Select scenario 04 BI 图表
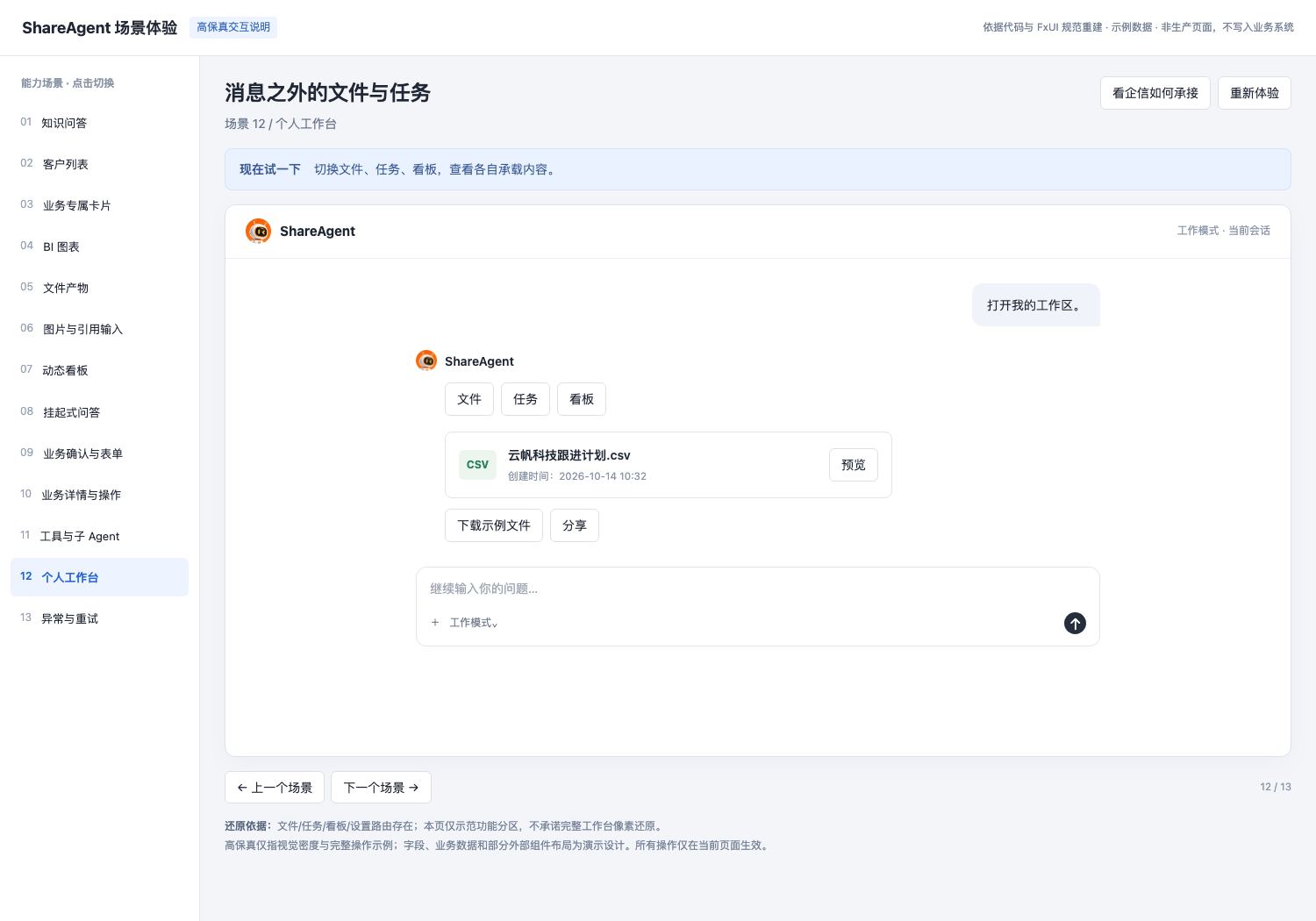The width and height of the screenshot is (1316, 921). click(99, 246)
